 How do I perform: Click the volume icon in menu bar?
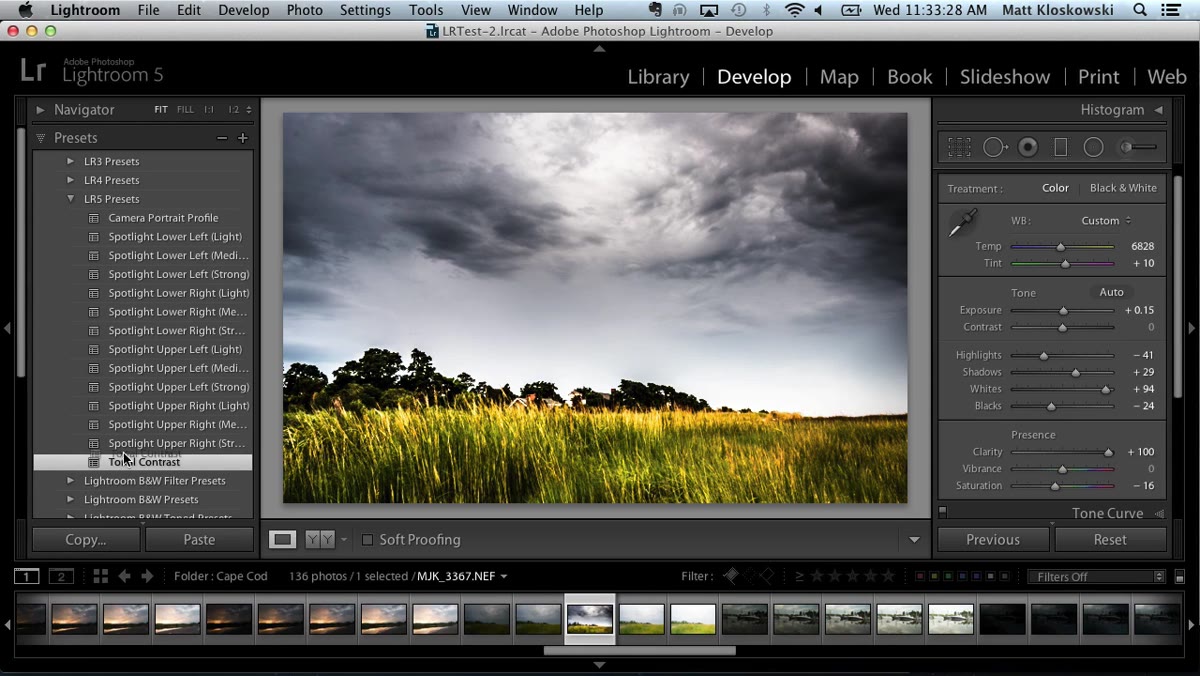click(820, 10)
